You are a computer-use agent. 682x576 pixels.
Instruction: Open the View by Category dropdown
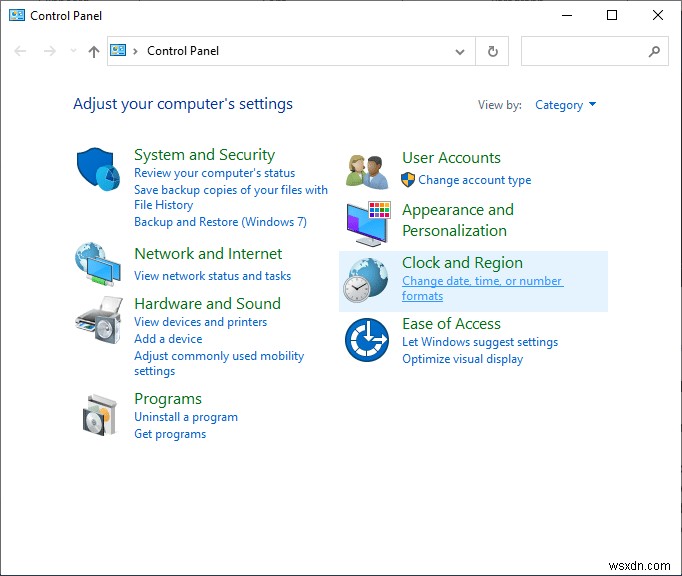coord(565,105)
